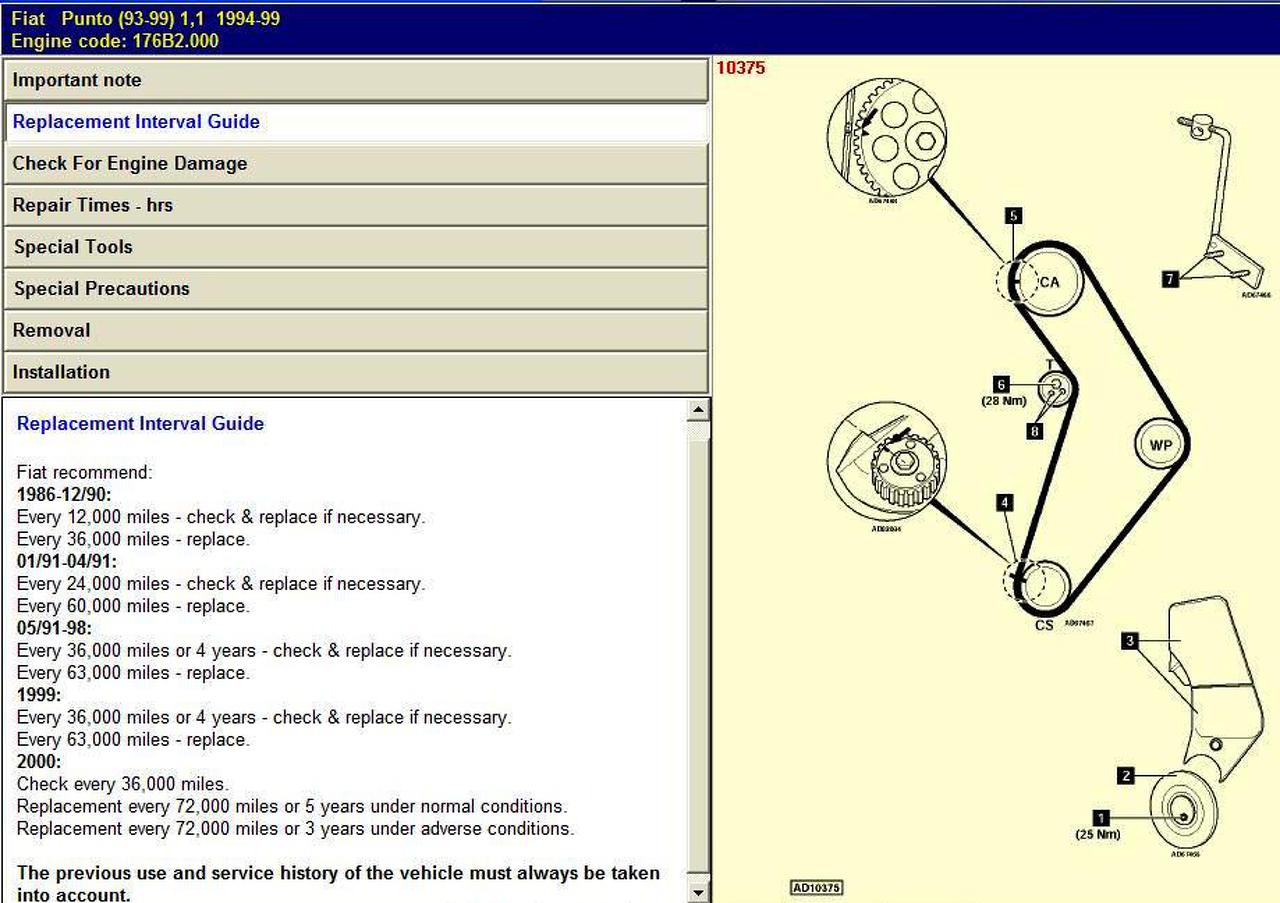Image resolution: width=1280 pixels, height=903 pixels.
Task: Select the Replacement Interval Guide tab
Action: pos(355,122)
